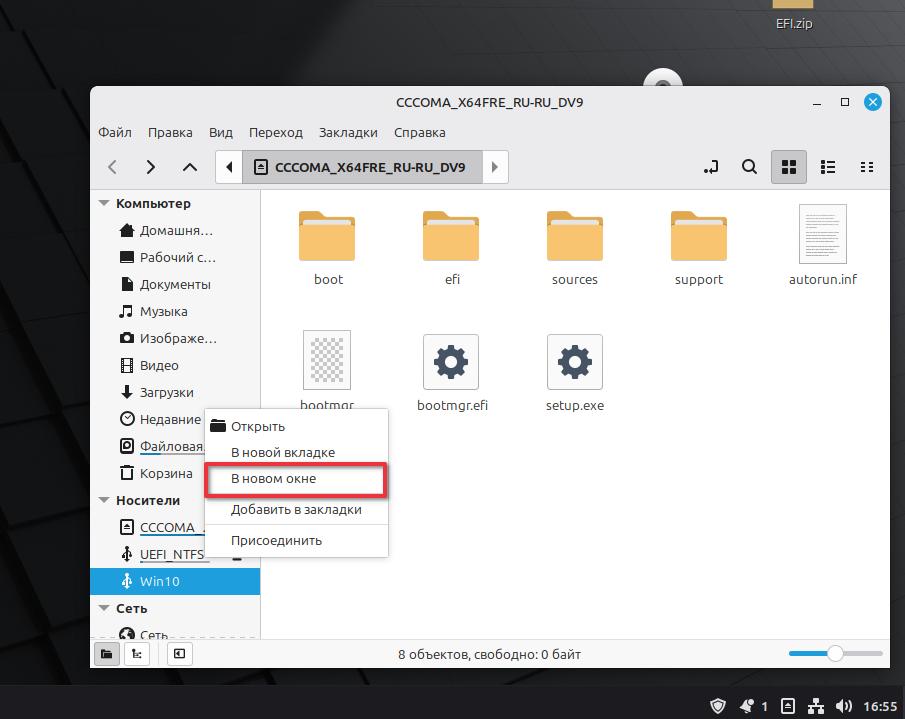The height and width of the screenshot is (719, 905).
Task: Toggle location entry path mode
Action: click(711, 167)
